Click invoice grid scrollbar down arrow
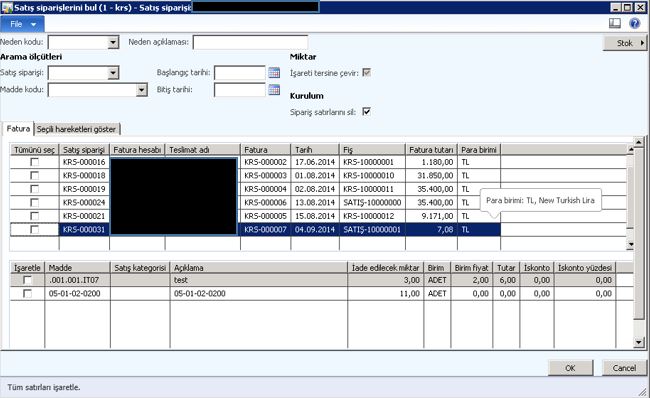The width and height of the screenshot is (650, 398). pyautogui.click(x=631, y=245)
